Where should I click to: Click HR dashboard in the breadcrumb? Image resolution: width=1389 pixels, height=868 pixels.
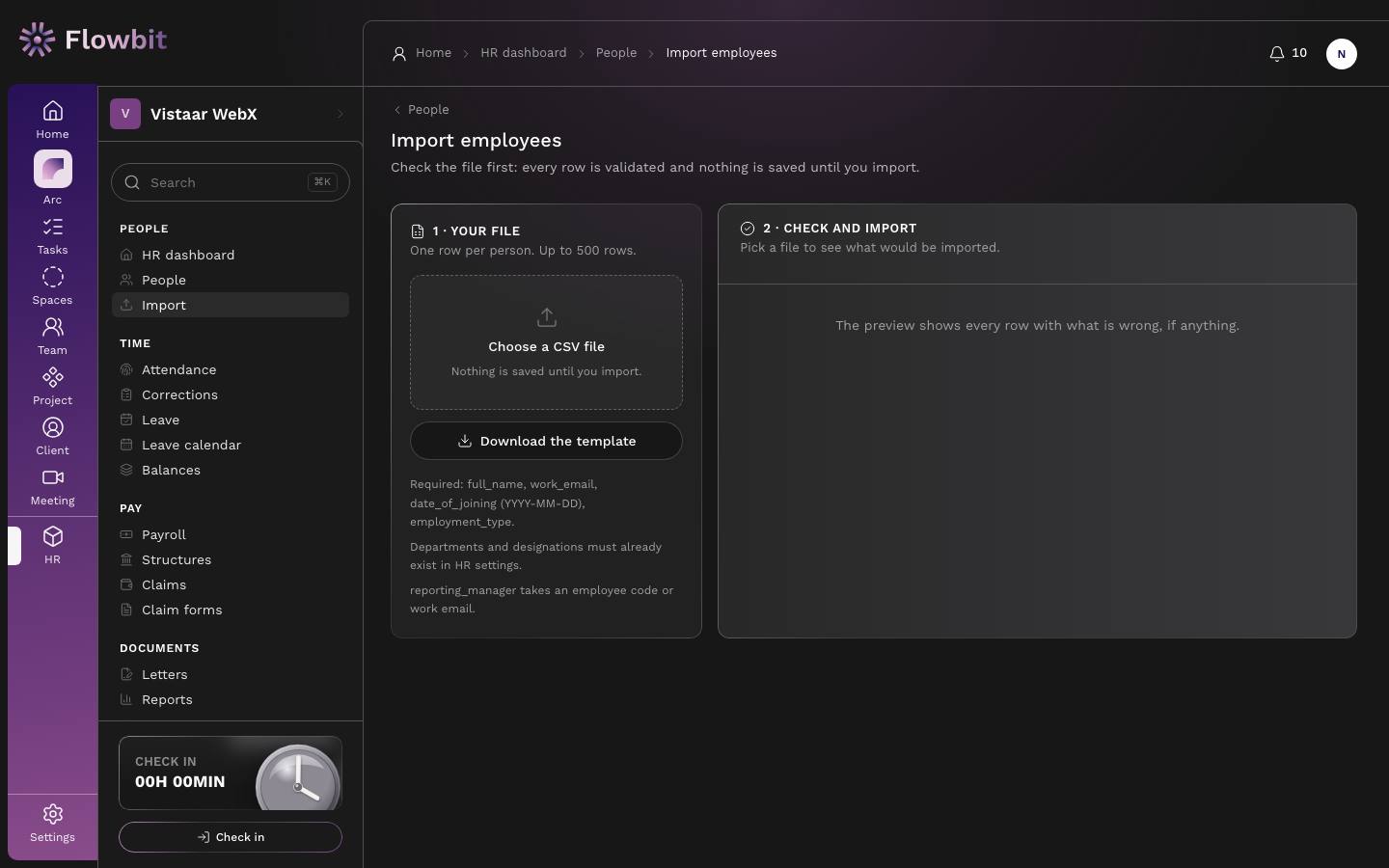[x=524, y=53]
